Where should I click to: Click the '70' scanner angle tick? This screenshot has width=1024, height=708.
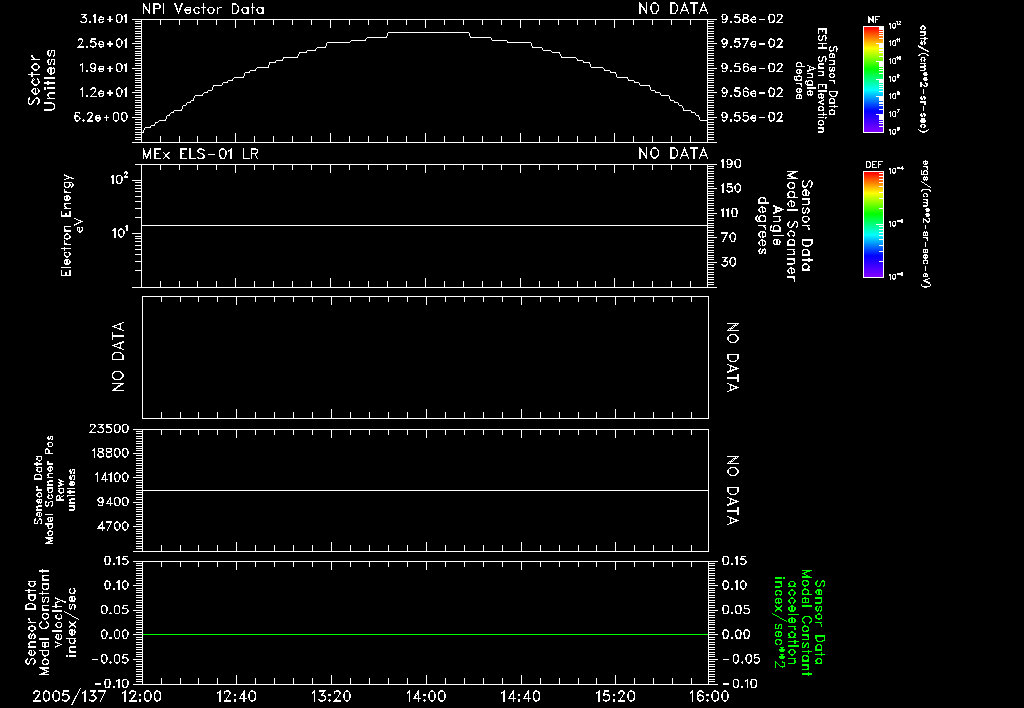729,238
